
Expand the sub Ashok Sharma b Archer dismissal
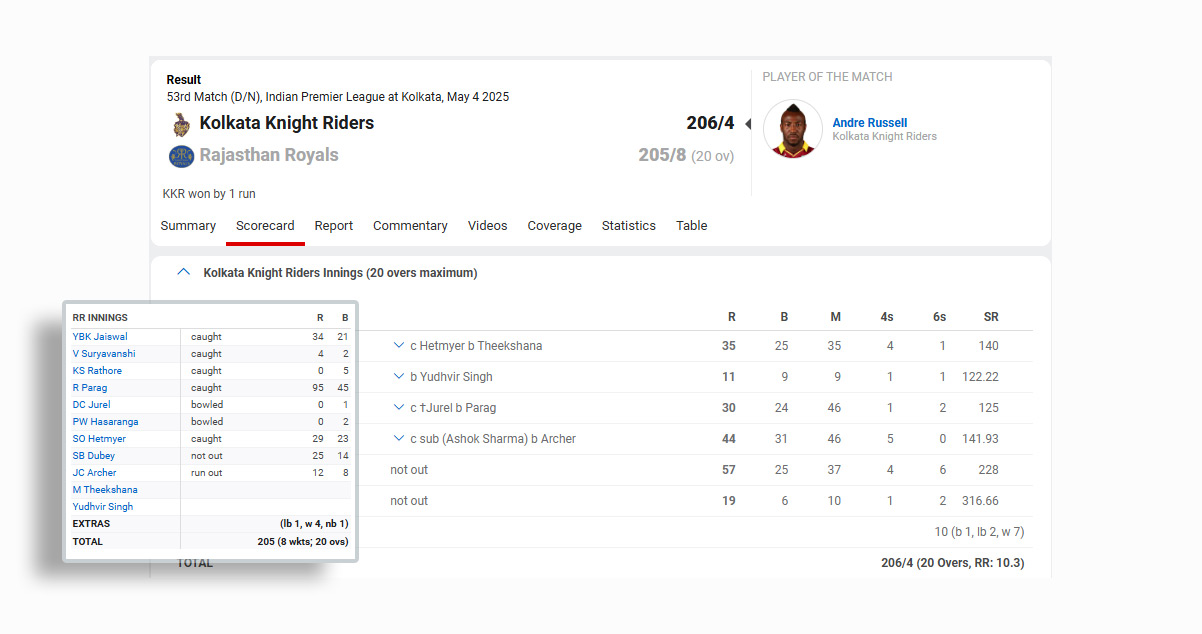click(399, 439)
